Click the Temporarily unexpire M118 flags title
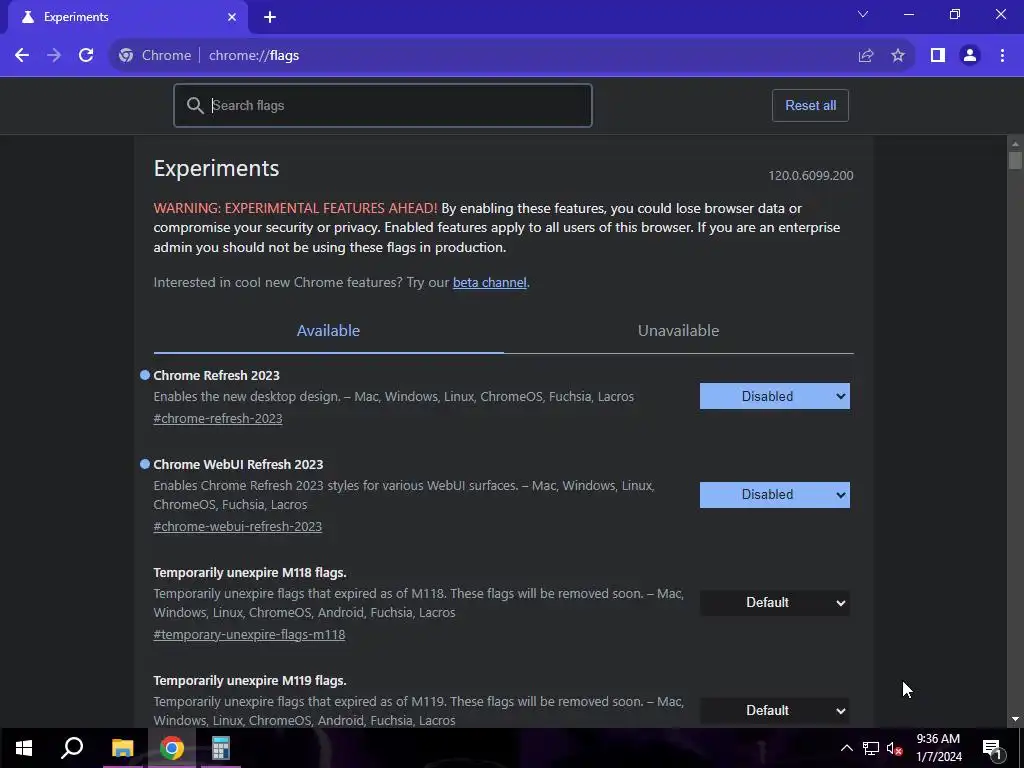This screenshot has height=768, width=1024. 250,573
